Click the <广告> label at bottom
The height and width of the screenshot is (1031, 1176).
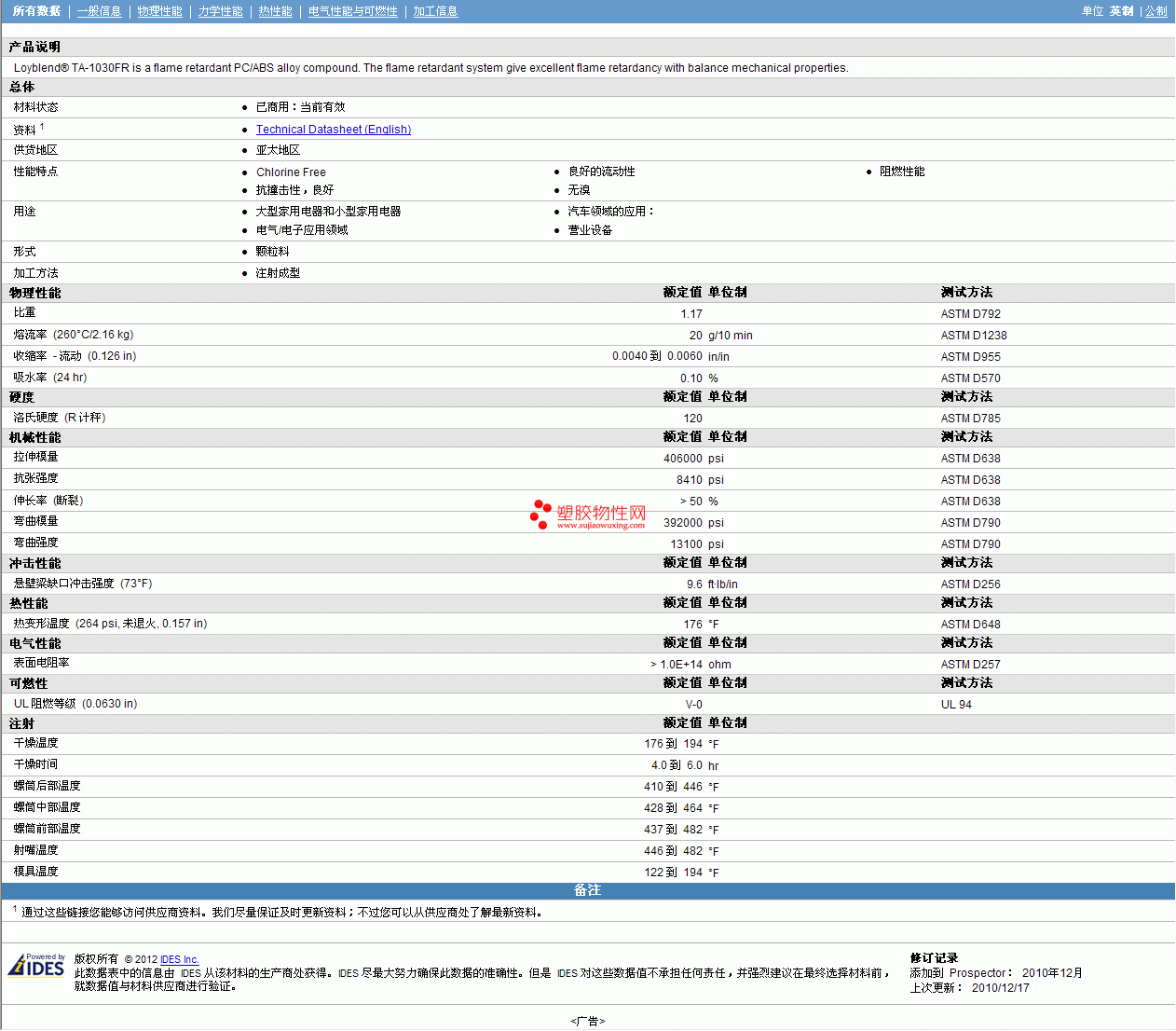click(x=587, y=1022)
